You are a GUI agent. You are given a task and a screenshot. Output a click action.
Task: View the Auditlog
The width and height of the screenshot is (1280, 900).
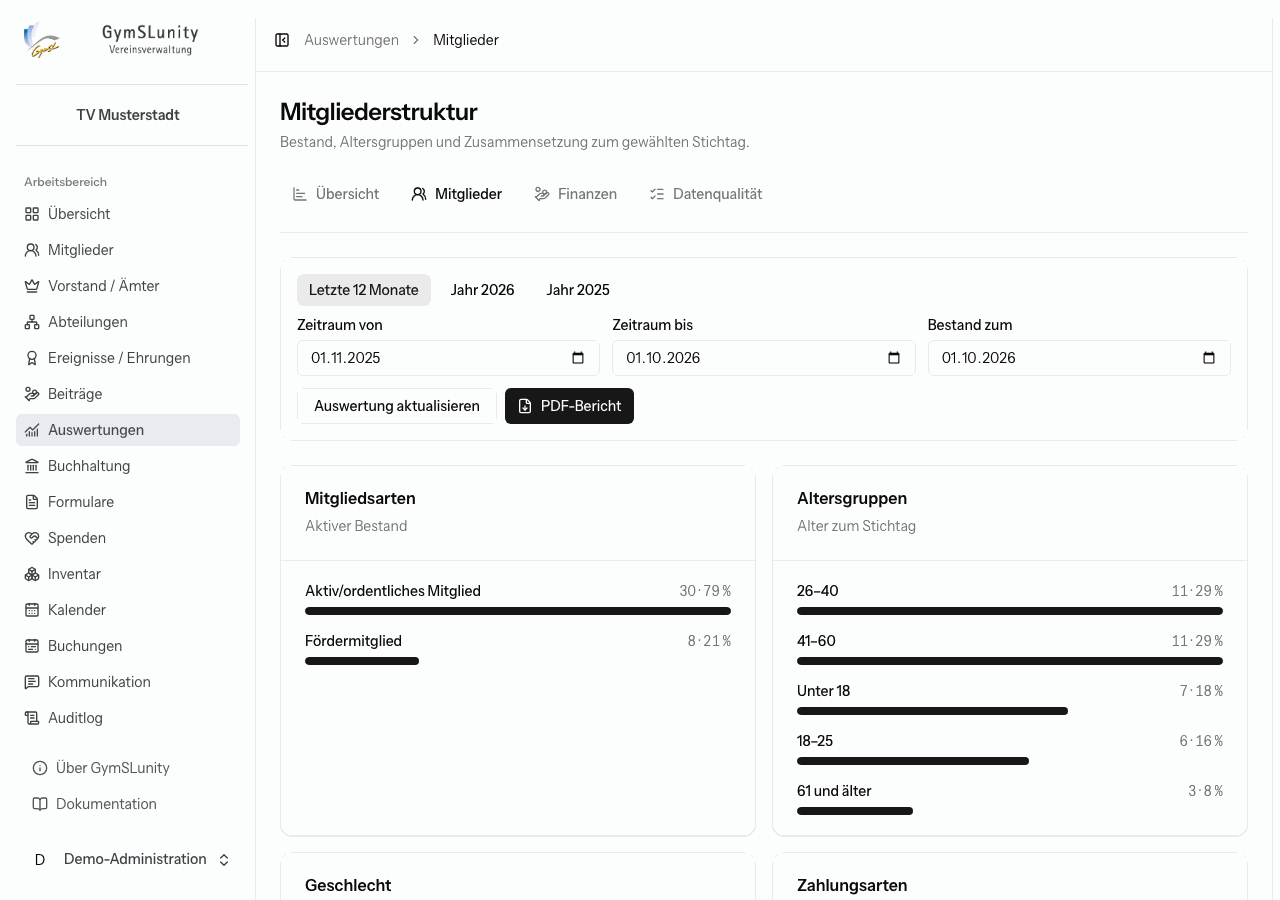tap(128, 718)
